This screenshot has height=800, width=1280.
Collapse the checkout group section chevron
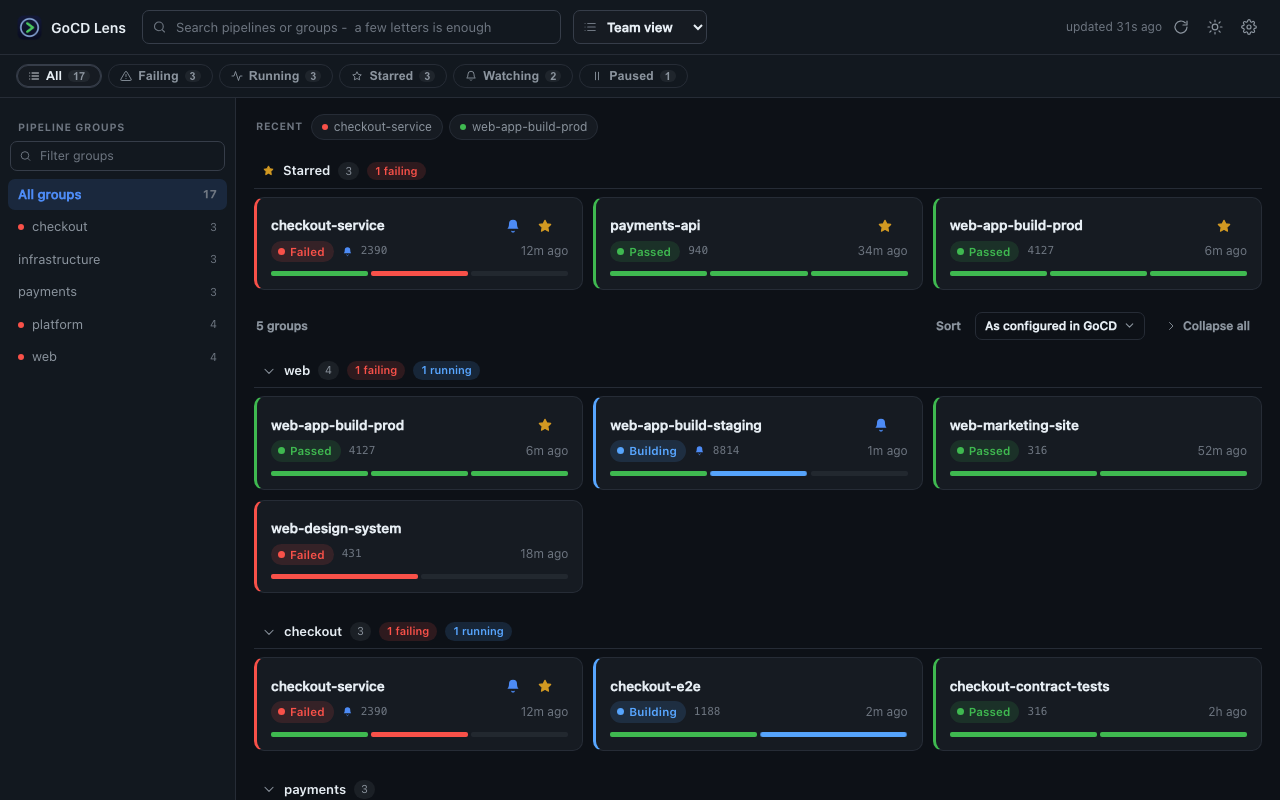tap(269, 632)
